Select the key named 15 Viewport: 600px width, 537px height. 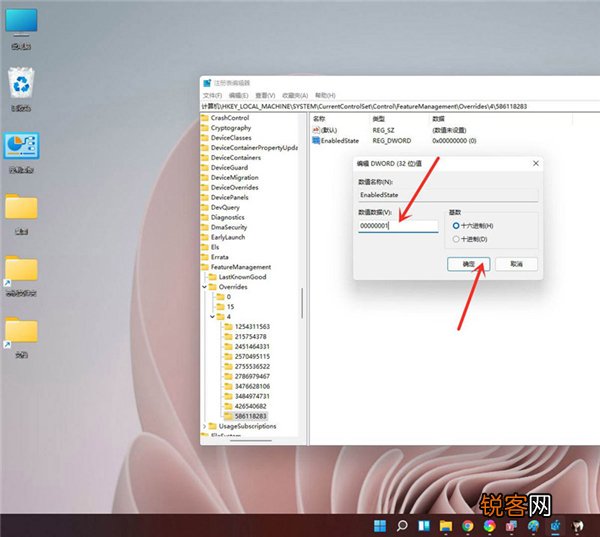coord(230,307)
